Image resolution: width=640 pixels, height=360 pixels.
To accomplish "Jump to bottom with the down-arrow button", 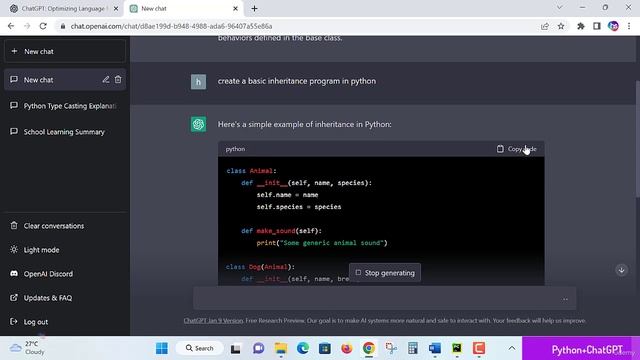I will tap(621, 270).
